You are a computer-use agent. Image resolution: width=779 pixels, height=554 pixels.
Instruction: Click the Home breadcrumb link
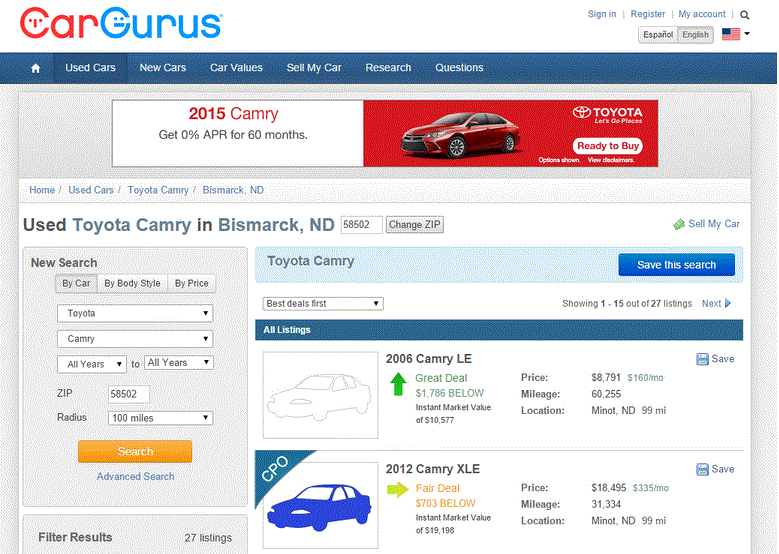[x=42, y=190]
